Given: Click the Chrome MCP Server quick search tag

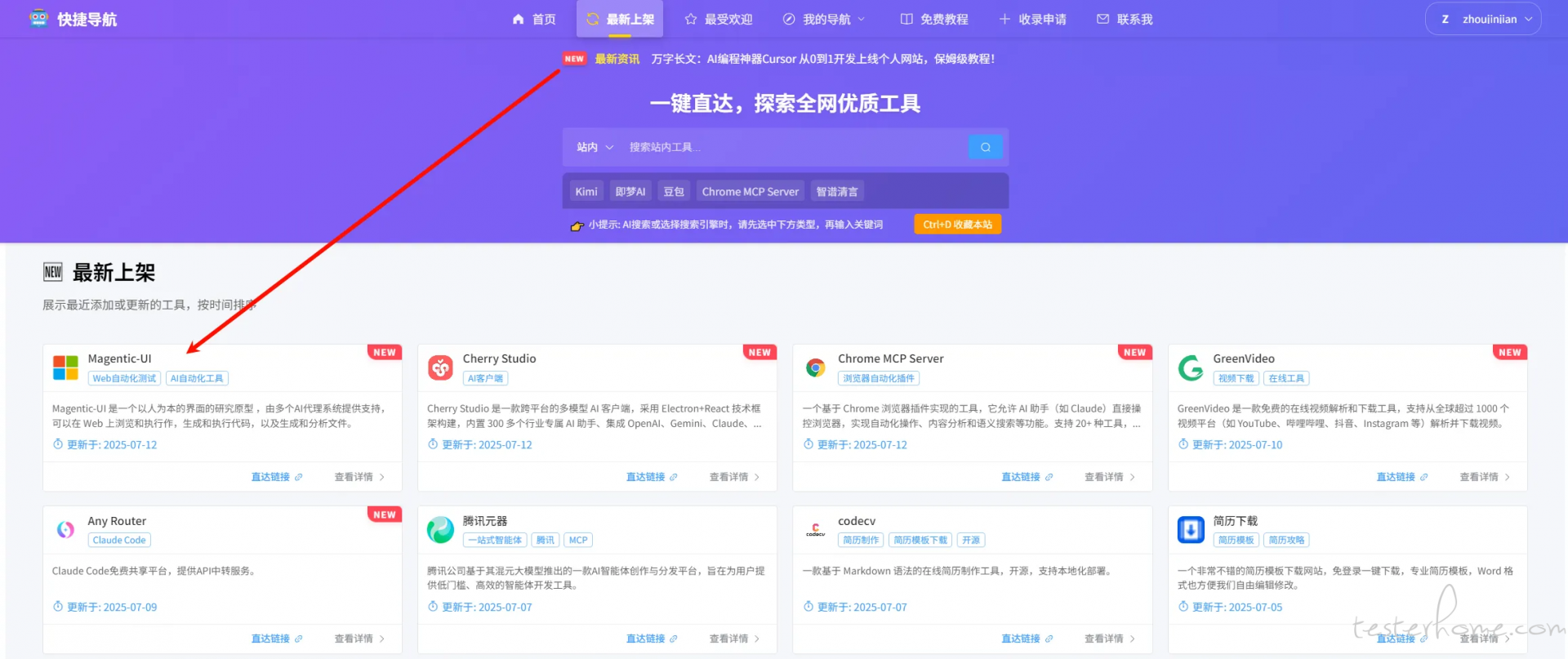Looking at the screenshot, I should pos(751,192).
